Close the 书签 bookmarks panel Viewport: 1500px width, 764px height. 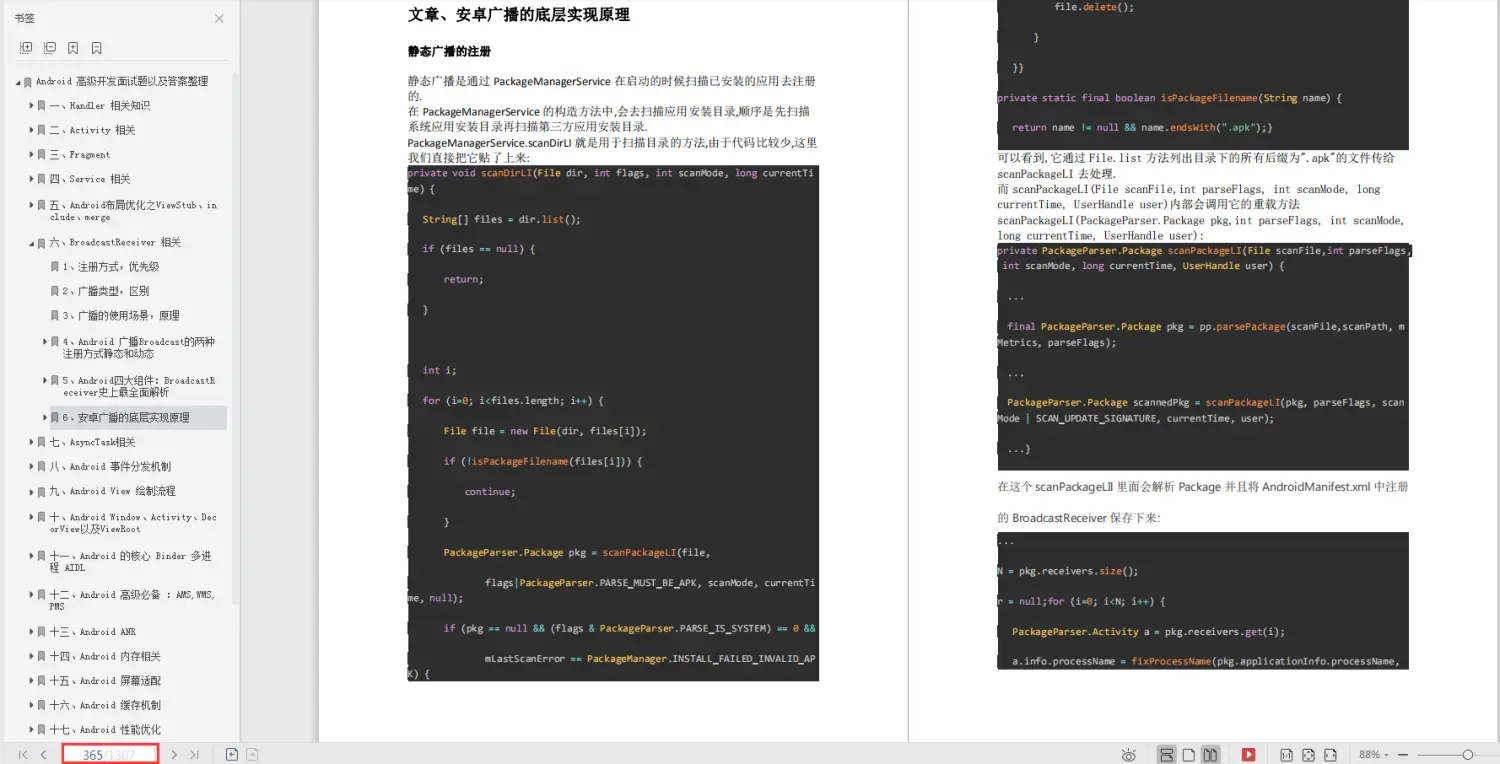(x=219, y=18)
